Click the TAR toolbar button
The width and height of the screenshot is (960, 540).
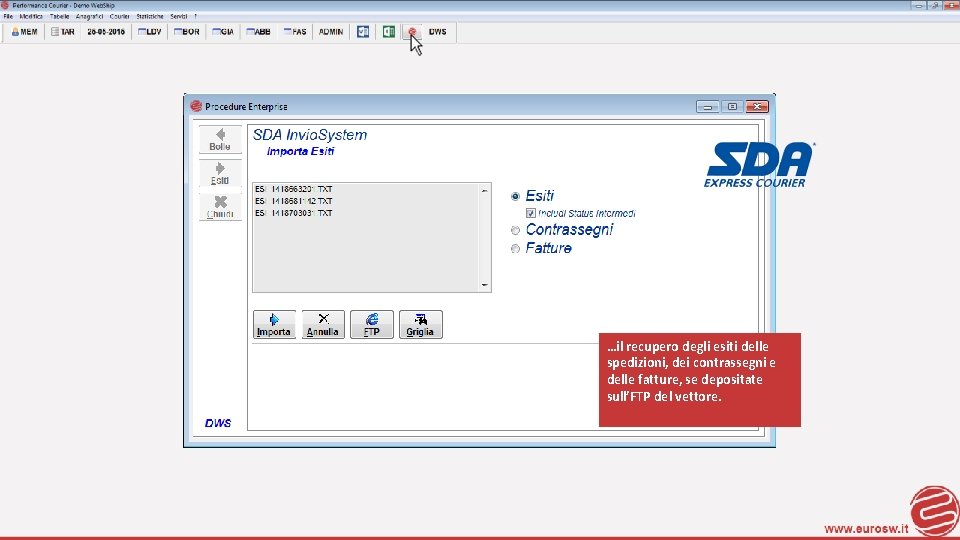coord(62,32)
